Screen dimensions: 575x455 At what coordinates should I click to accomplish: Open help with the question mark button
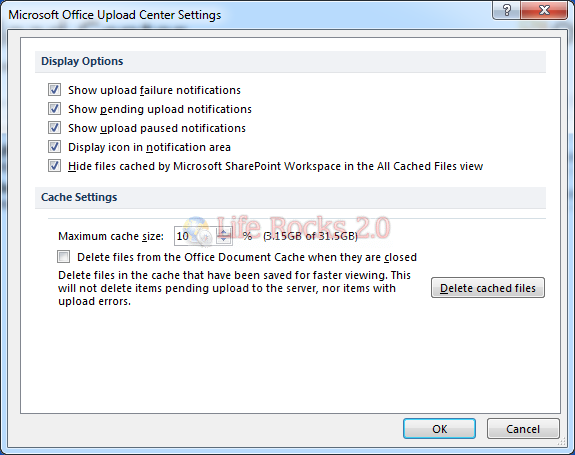[x=507, y=10]
